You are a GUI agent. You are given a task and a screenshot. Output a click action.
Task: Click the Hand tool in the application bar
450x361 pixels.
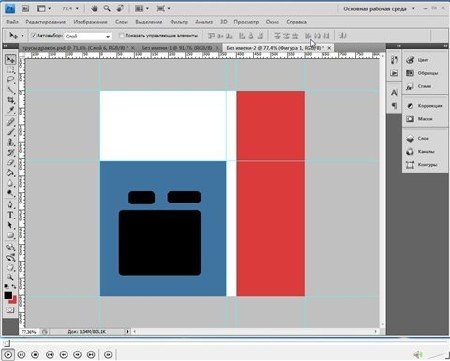point(94,9)
